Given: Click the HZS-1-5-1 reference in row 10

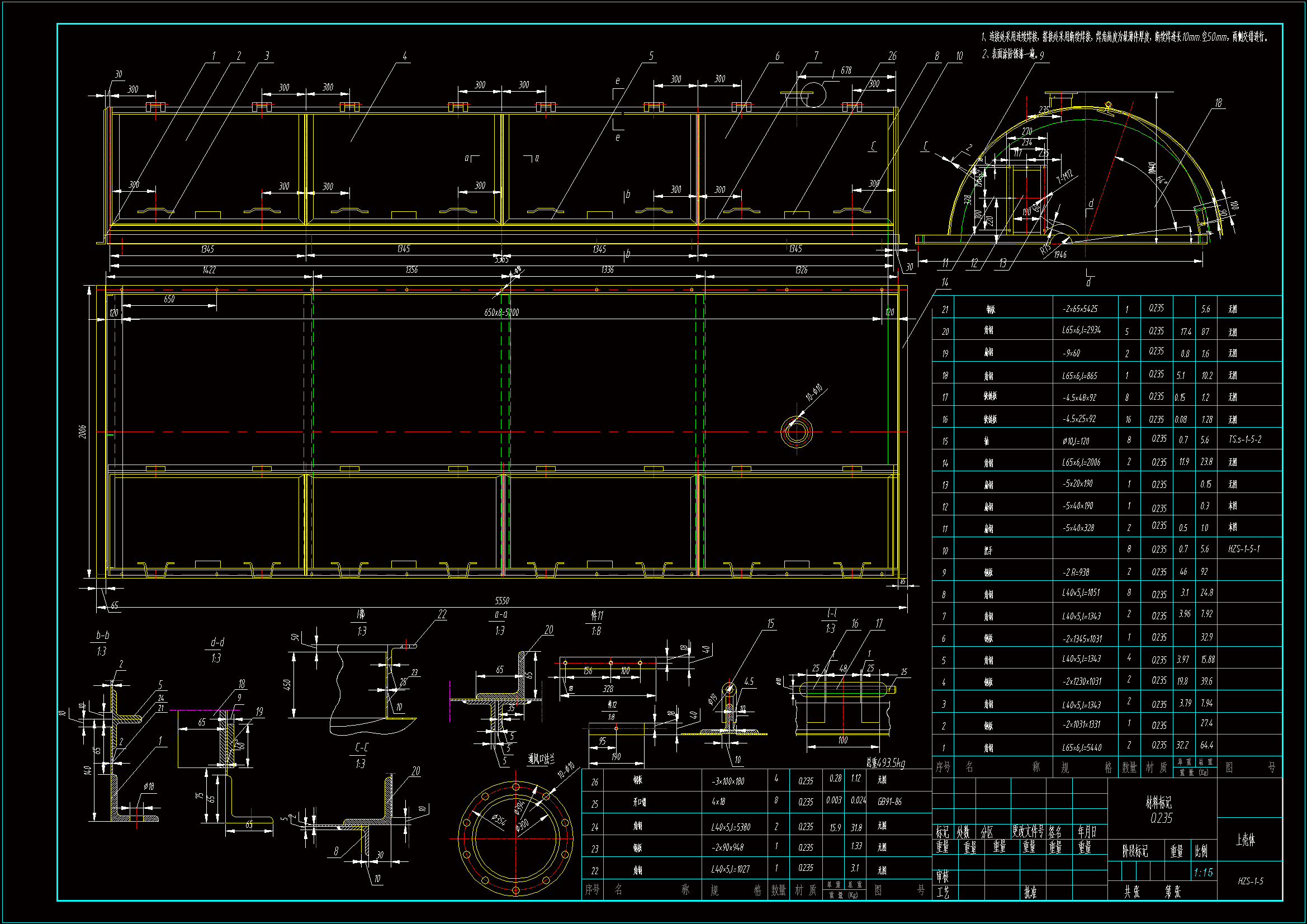Looking at the screenshot, I should click(x=1243, y=549).
